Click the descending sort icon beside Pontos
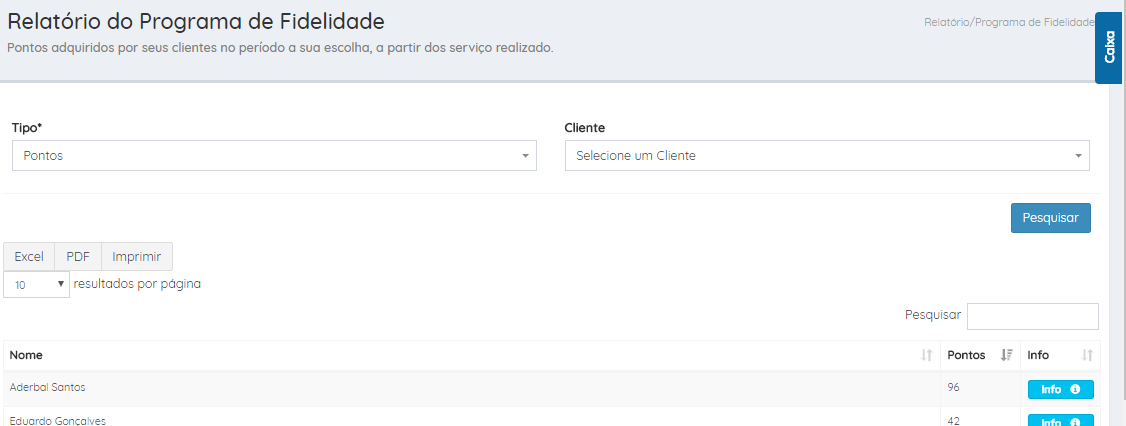The height and width of the screenshot is (426, 1126). pyautogui.click(x=1006, y=355)
